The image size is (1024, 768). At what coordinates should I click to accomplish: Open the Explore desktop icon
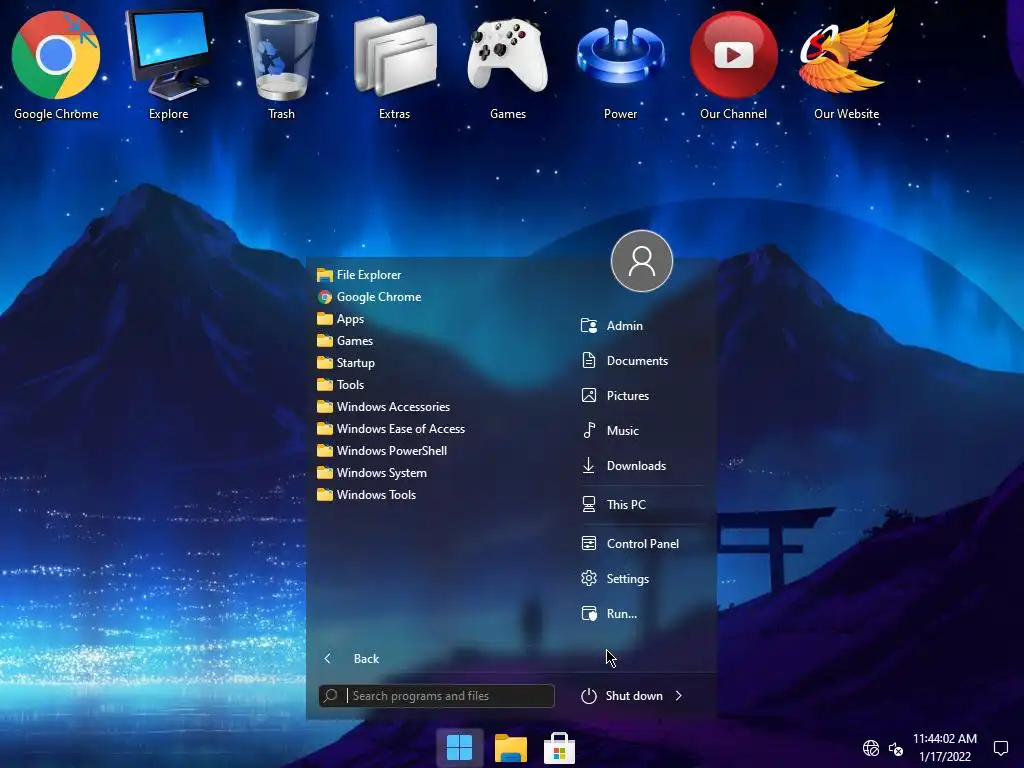pyautogui.click(x=168, y=65)
